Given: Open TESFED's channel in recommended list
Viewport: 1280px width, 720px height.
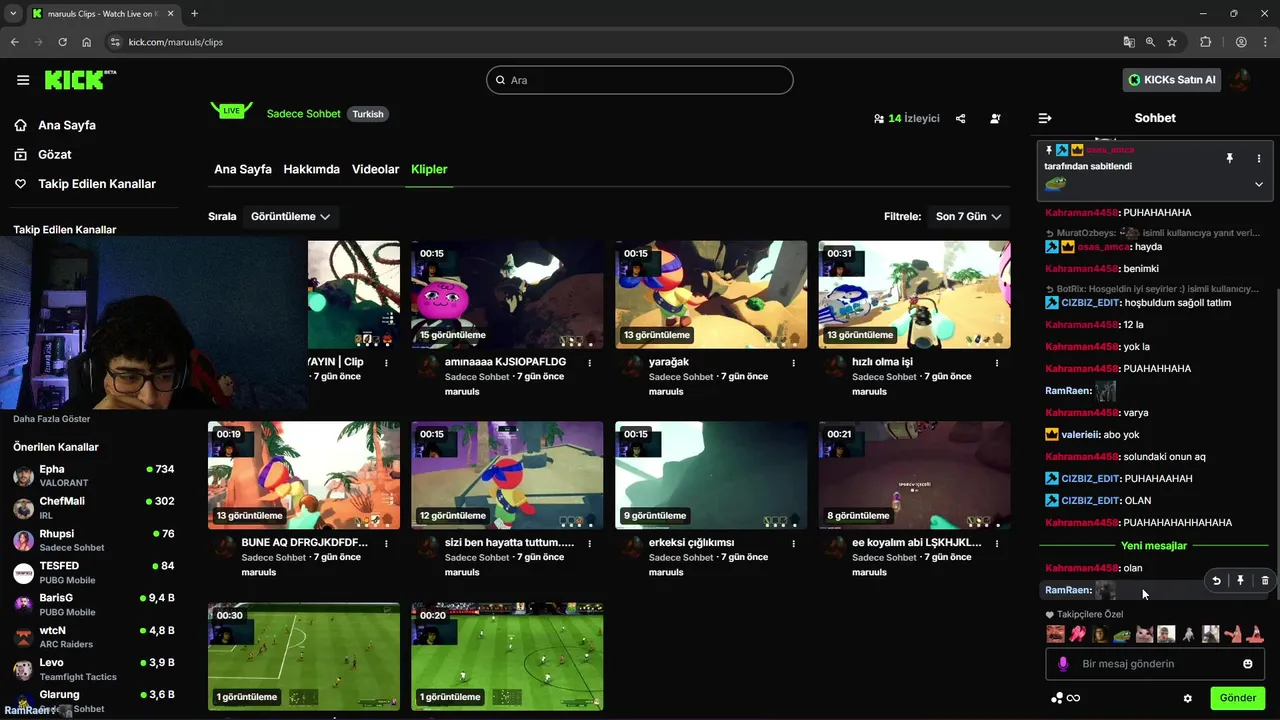Looking at the screenshot, I should coord(94,573).
